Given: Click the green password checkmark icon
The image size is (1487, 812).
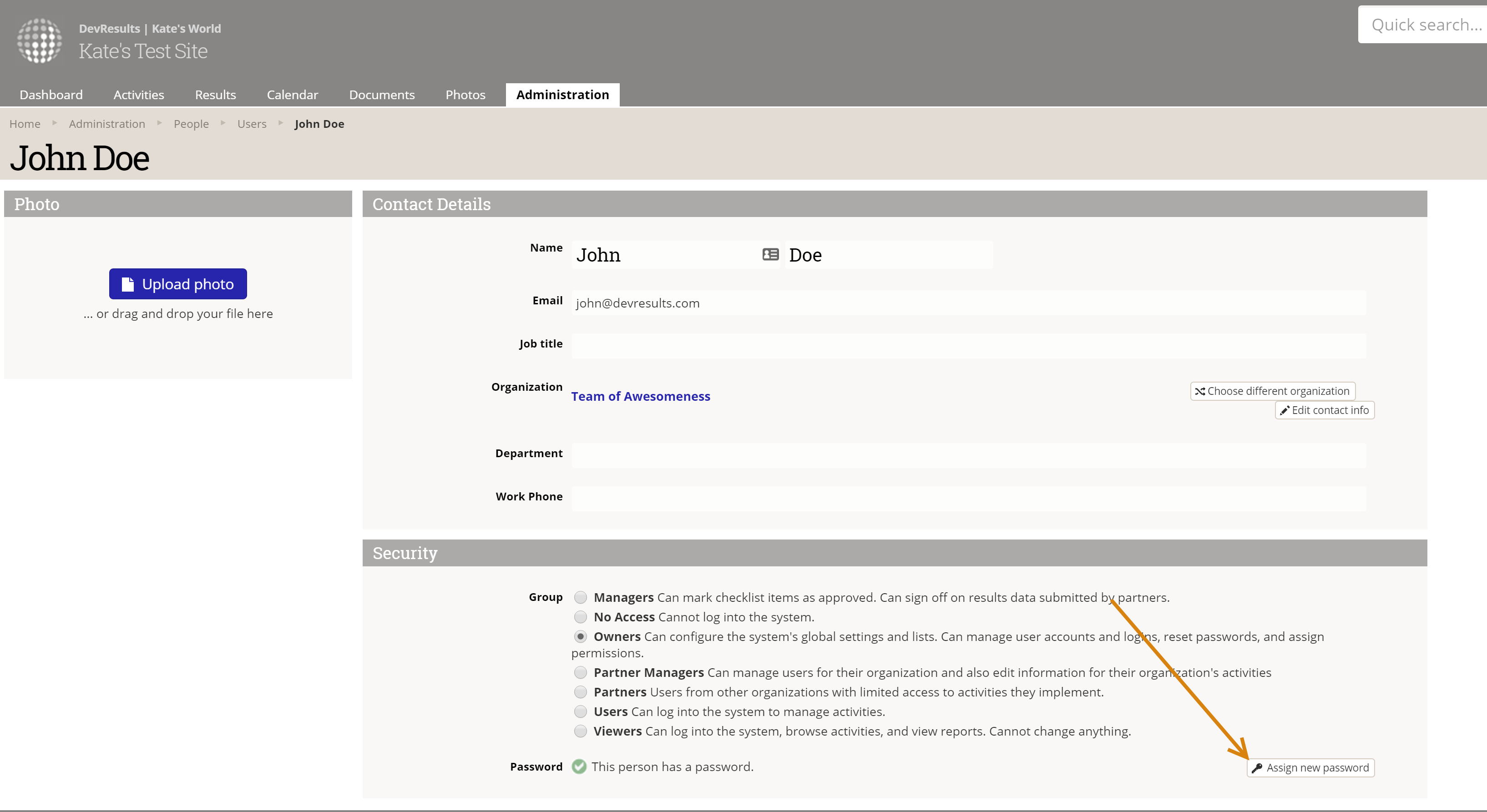Looking at the screenshot, I should pos(579,767).
